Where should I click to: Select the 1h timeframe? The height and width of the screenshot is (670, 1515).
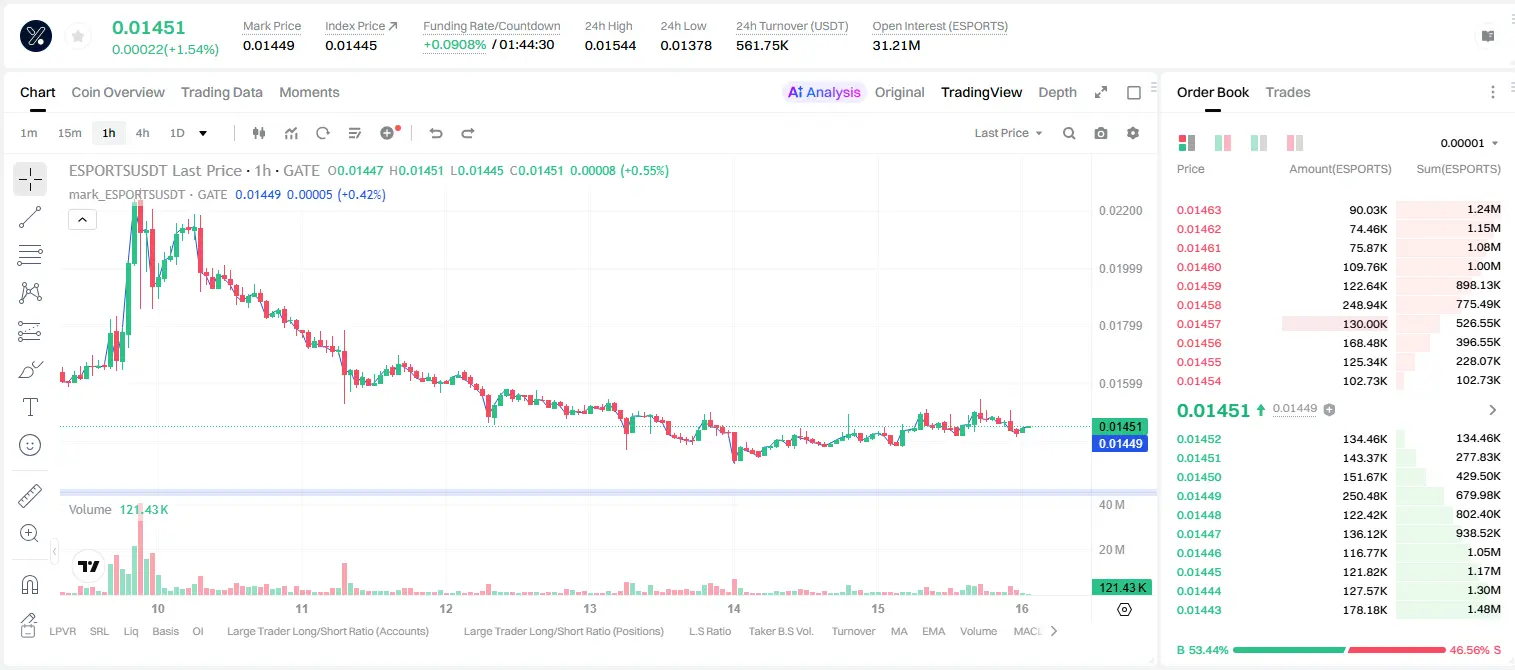(109, 133)
